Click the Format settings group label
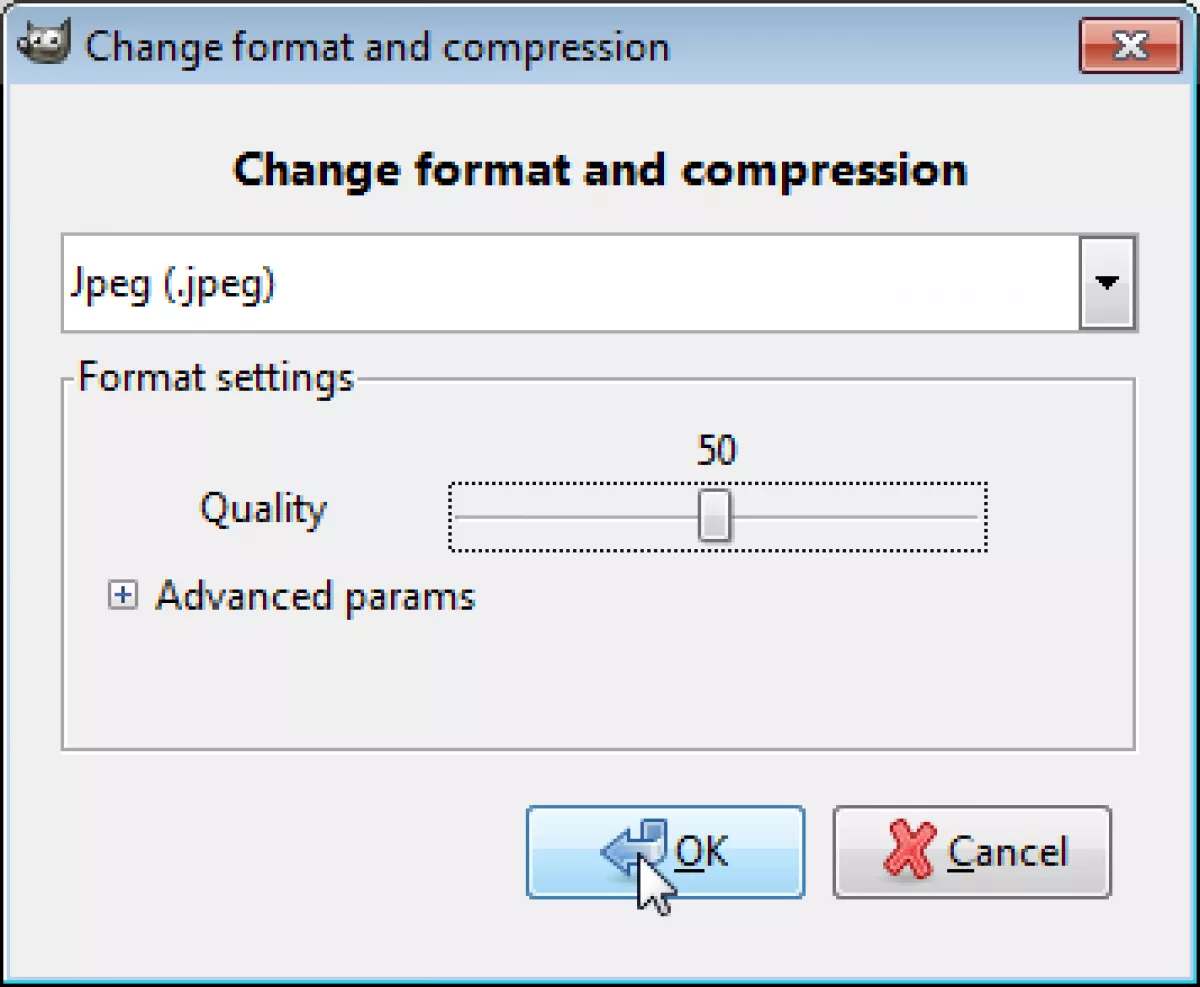Image resolution: width=1200 pixels, height=987 pixels. pos(216,378)
